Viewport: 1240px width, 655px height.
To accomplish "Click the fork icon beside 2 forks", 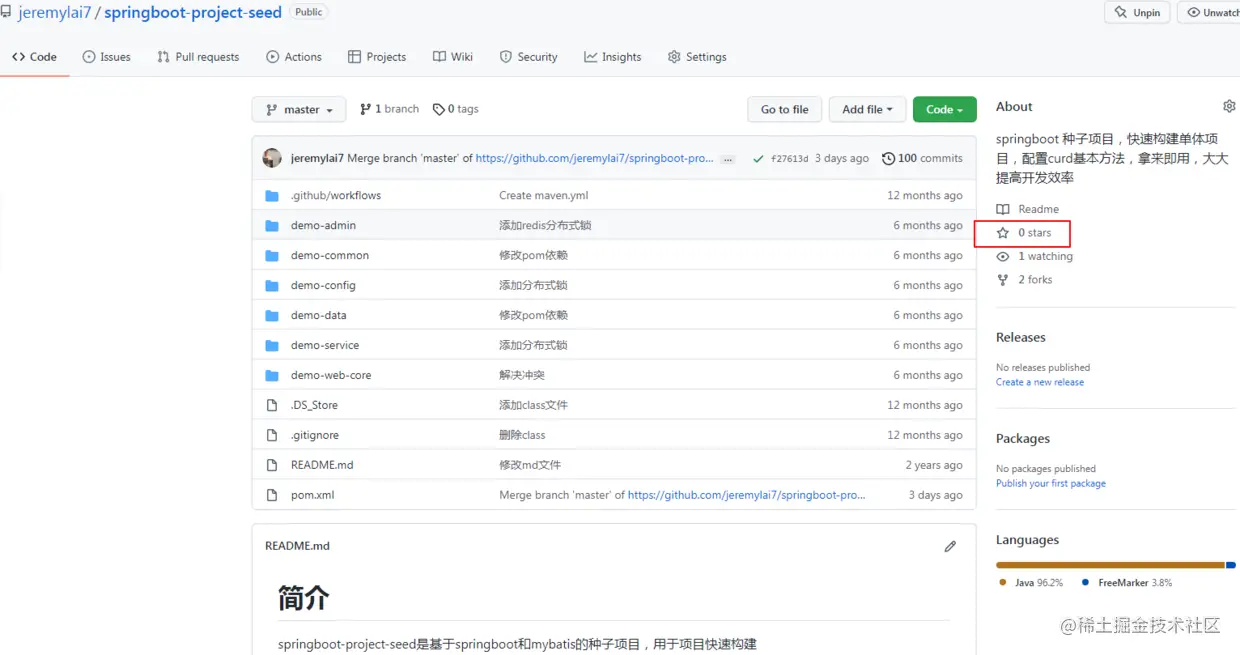I will [1003, 280].
